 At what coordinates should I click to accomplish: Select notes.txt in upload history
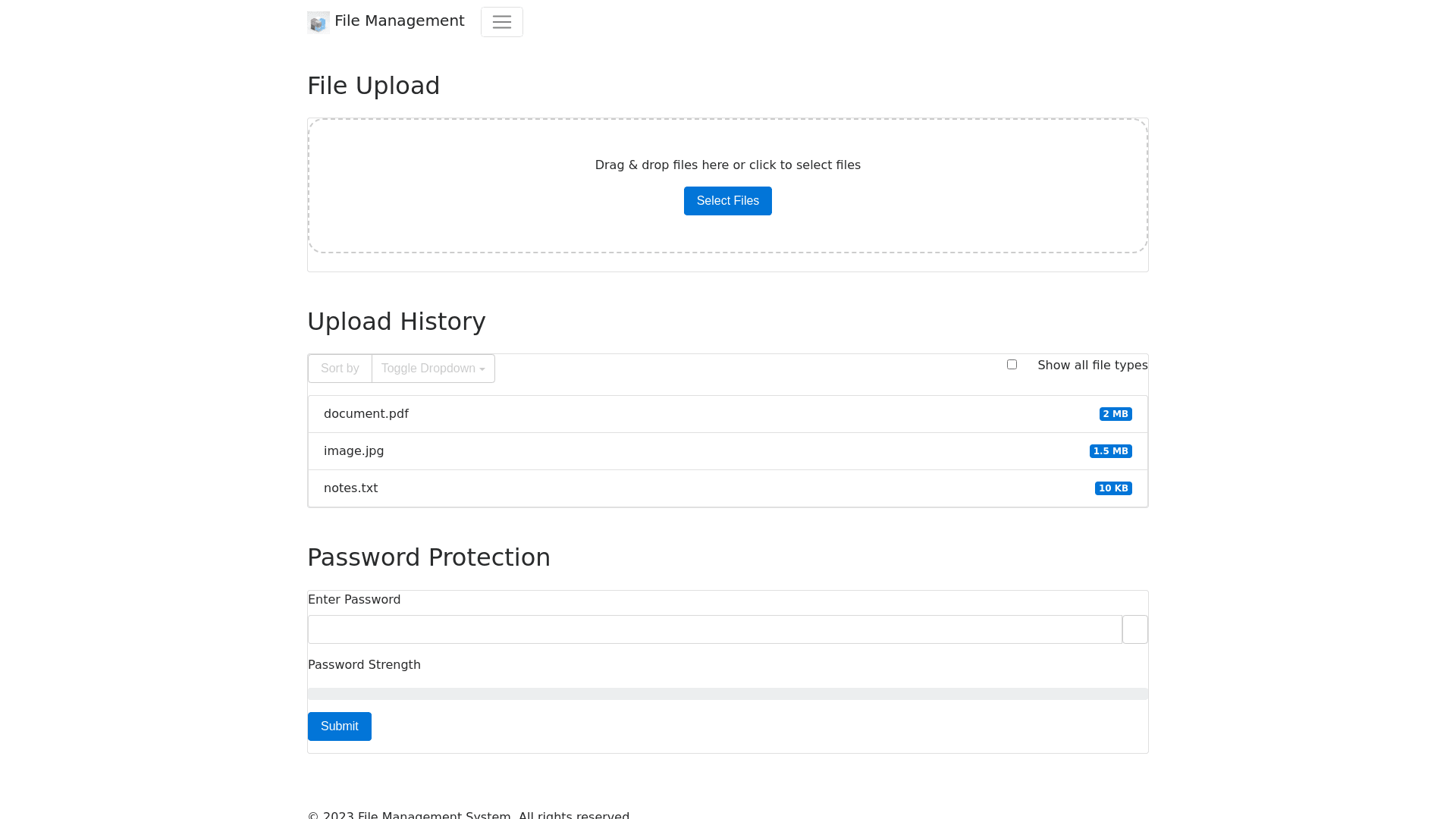click(351, 488)
